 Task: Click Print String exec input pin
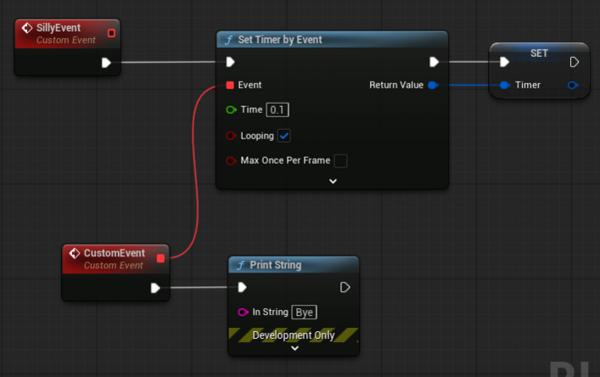(x=242, y=287)
